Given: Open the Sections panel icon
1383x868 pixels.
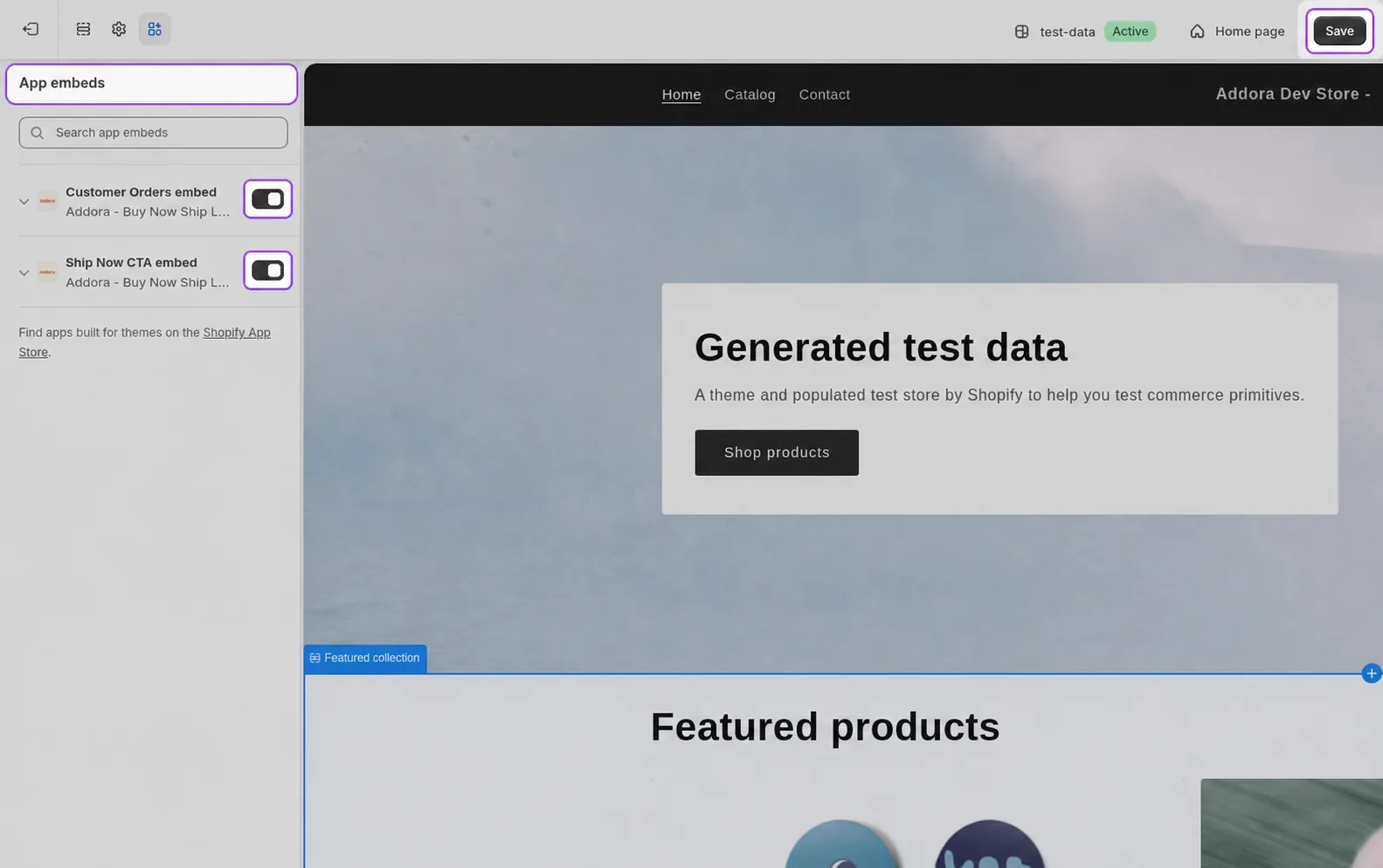Looking at the screenshot, I should point(83,30).
